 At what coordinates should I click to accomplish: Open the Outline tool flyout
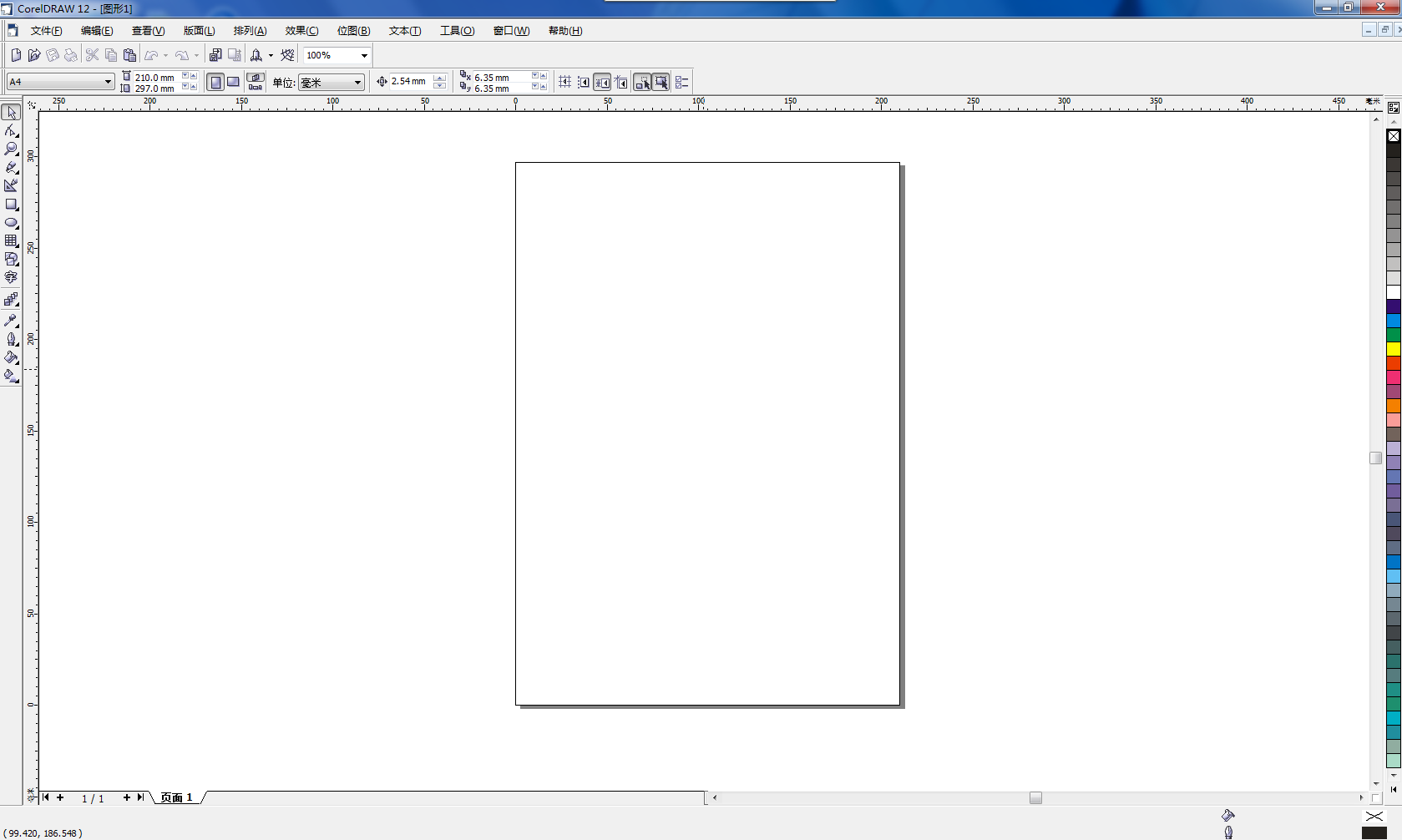[12, 340]
